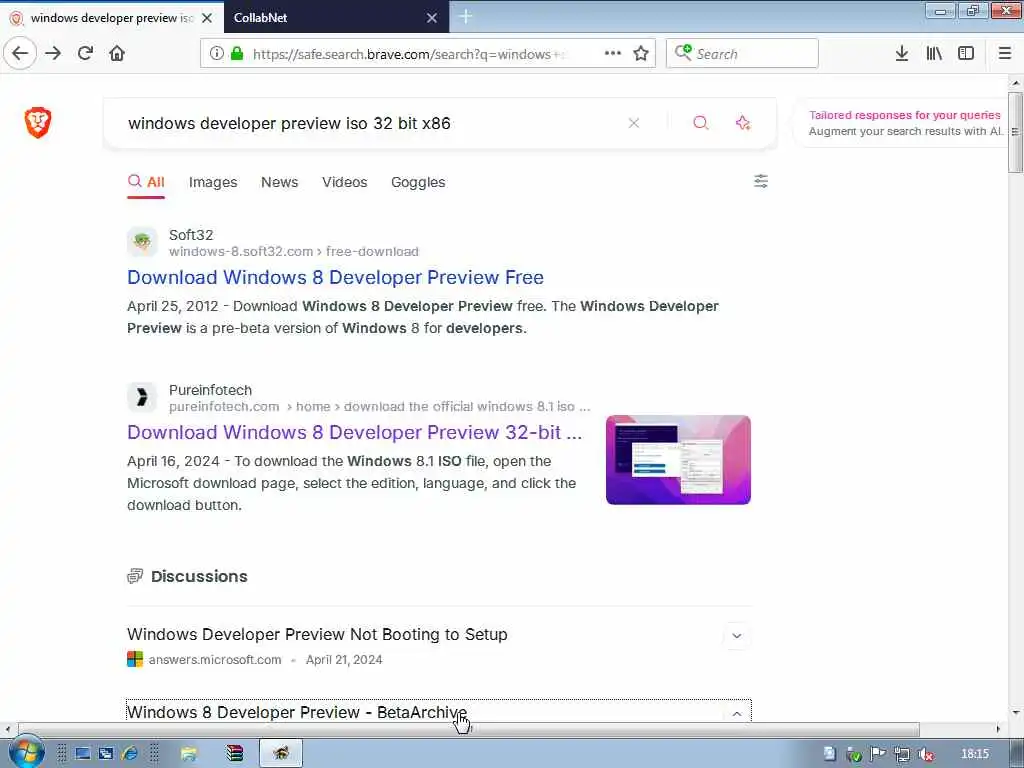
Task: Click the Pureinfotech site favicon
Action: tap(142, 397)
